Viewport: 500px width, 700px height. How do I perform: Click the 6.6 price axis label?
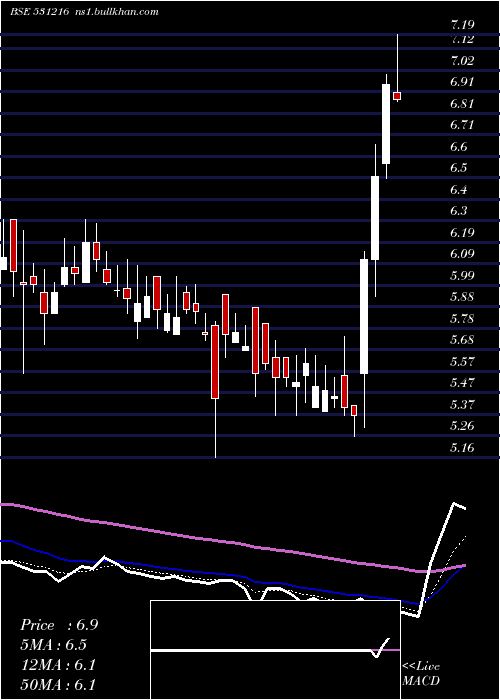[x=459, y=147]
